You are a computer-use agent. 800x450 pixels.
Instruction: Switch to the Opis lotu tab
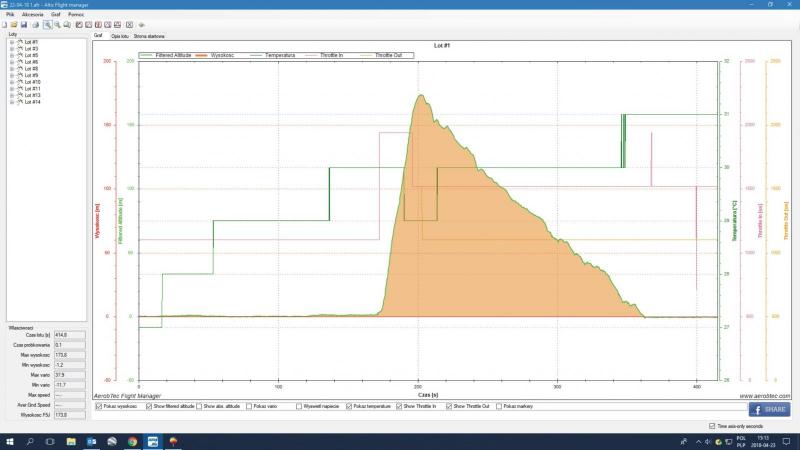tap(118, 35)
